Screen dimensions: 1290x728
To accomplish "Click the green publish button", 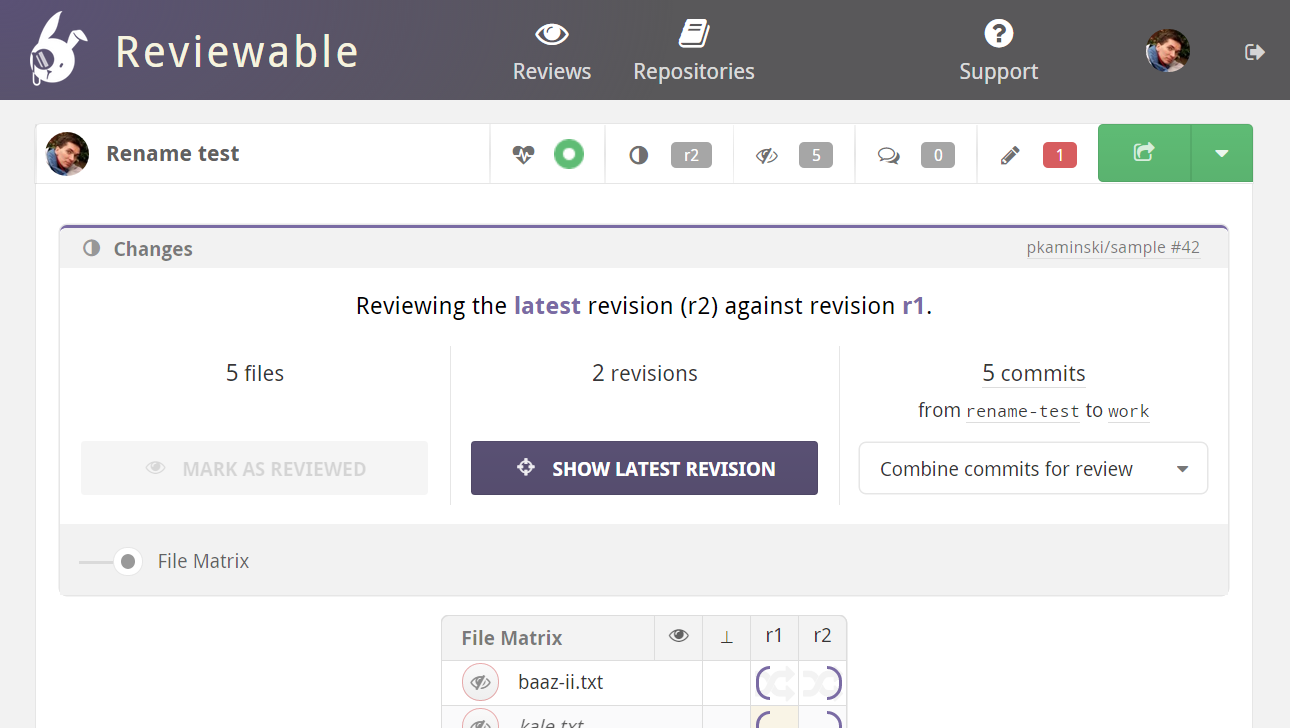I will point(1144,153).
